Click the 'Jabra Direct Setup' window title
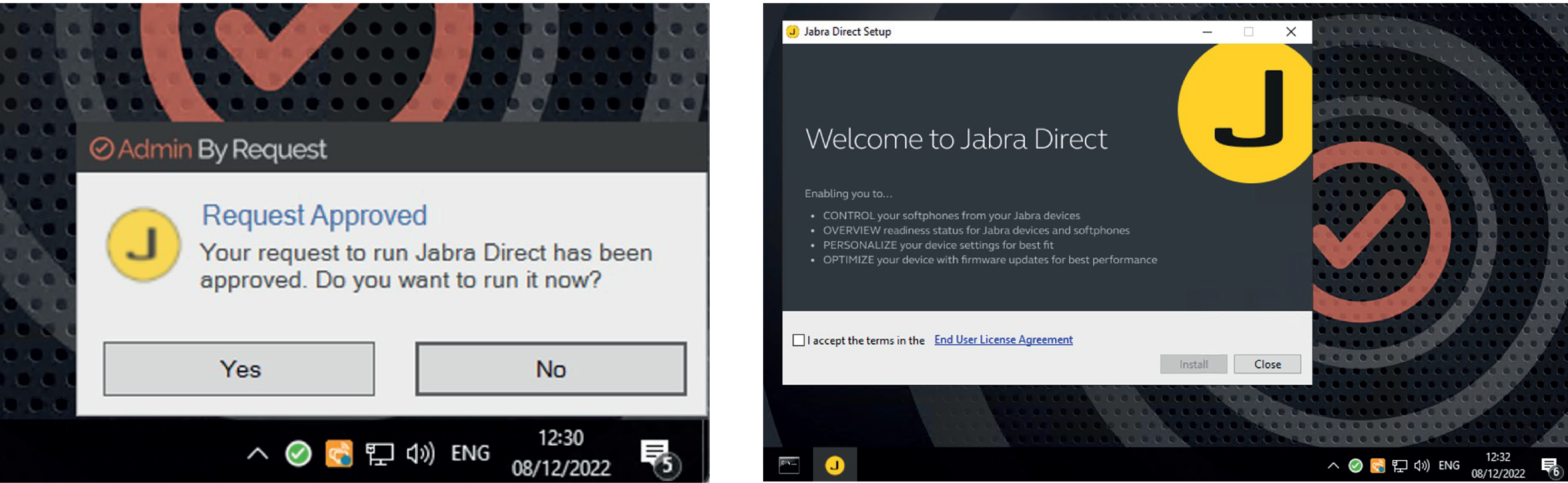1568x483 pixels. coord(847,32)
